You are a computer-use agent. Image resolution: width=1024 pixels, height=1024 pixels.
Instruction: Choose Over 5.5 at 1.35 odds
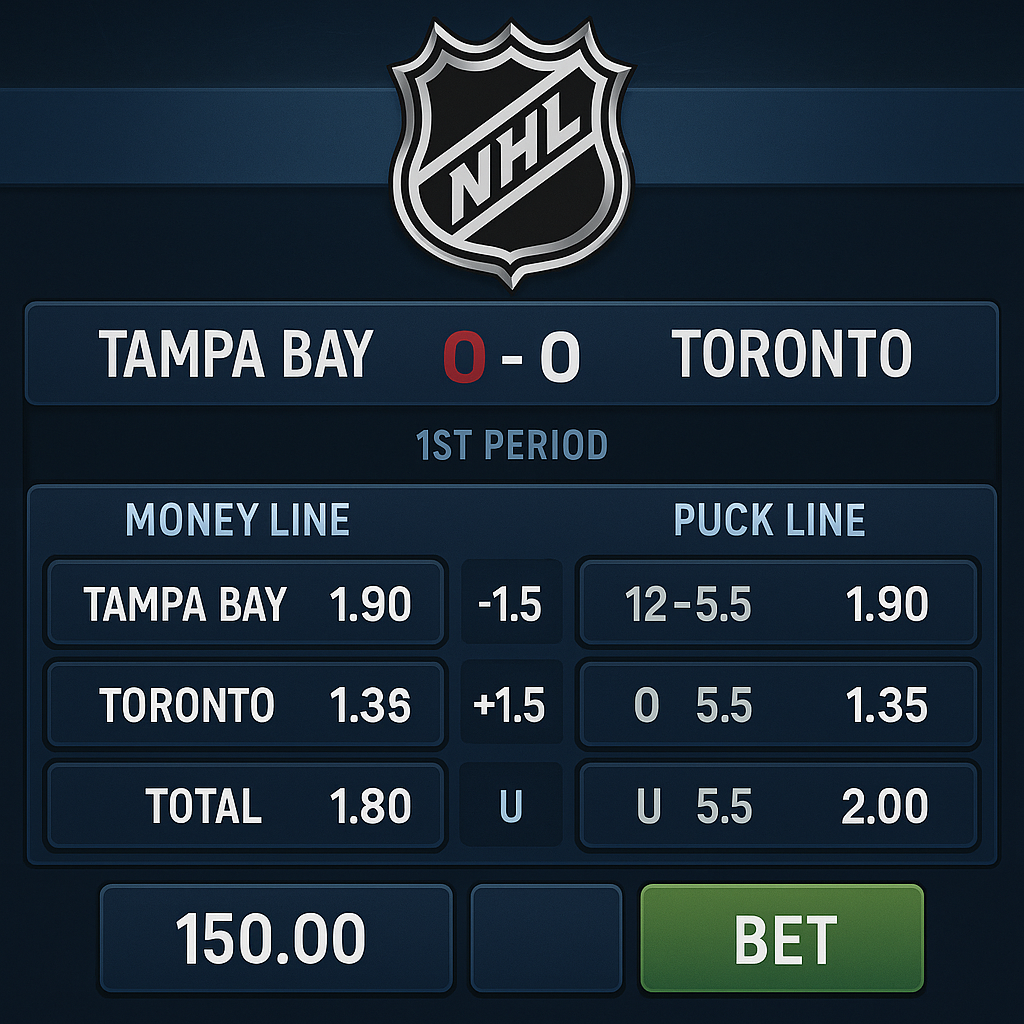coord(779,704)
